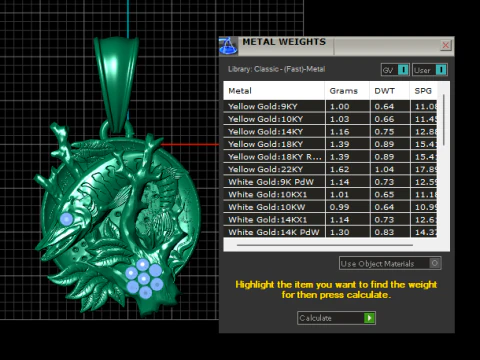This screenshot has width=480, height=360.
Task: Select the pendant bail in the viewport
Action: [x=116, y=83]
